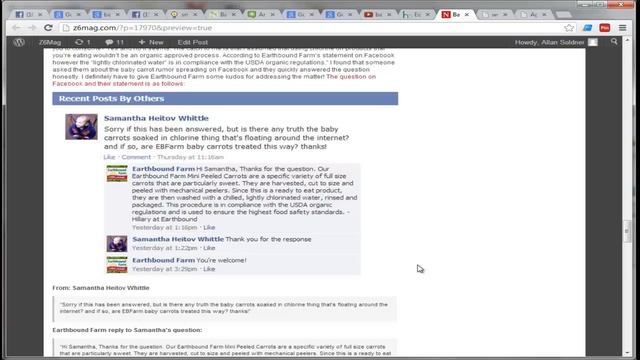Click the scrollbar down arrow

coord(627,353)
